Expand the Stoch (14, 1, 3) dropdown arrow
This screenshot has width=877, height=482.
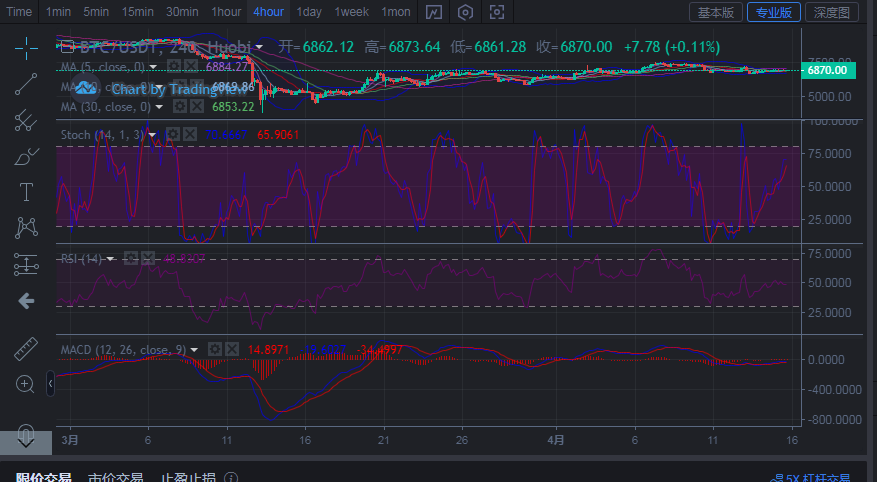[x=152, y=135]
